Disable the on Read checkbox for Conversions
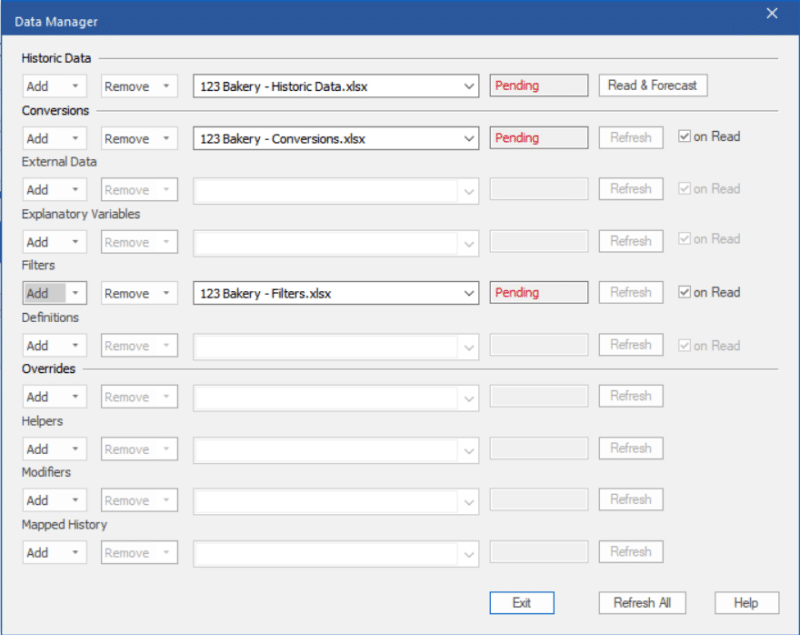 pyautogui.click(x=684, y=136)
